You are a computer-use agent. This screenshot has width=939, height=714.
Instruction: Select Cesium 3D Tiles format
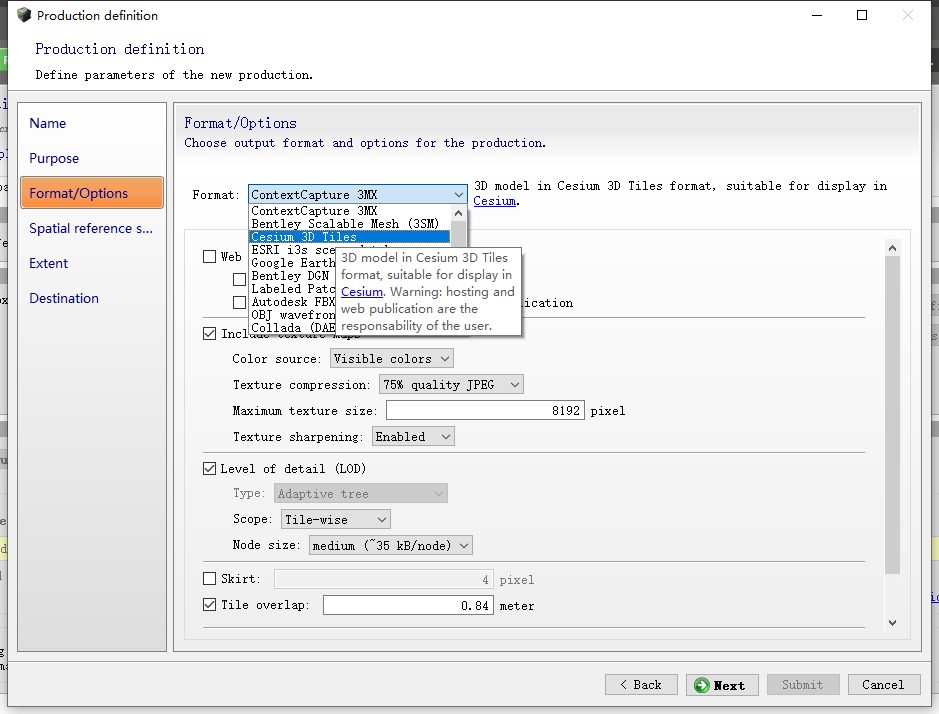350,237
